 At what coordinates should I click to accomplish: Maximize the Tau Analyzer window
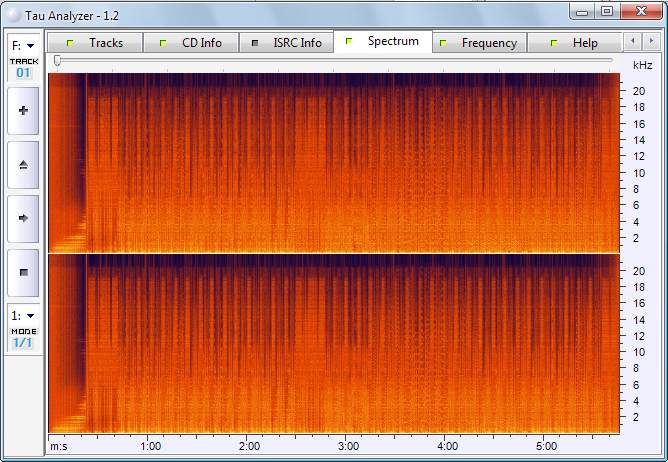pyautogui.click(x=607, y=11)
